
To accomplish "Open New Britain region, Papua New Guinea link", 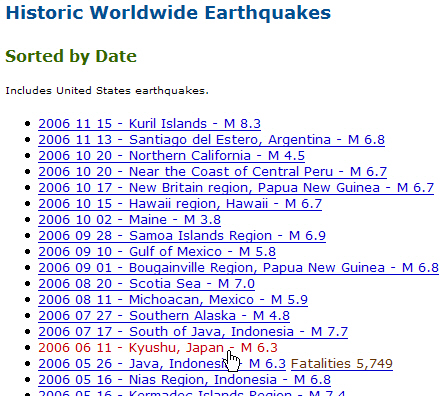I will 236,188.
